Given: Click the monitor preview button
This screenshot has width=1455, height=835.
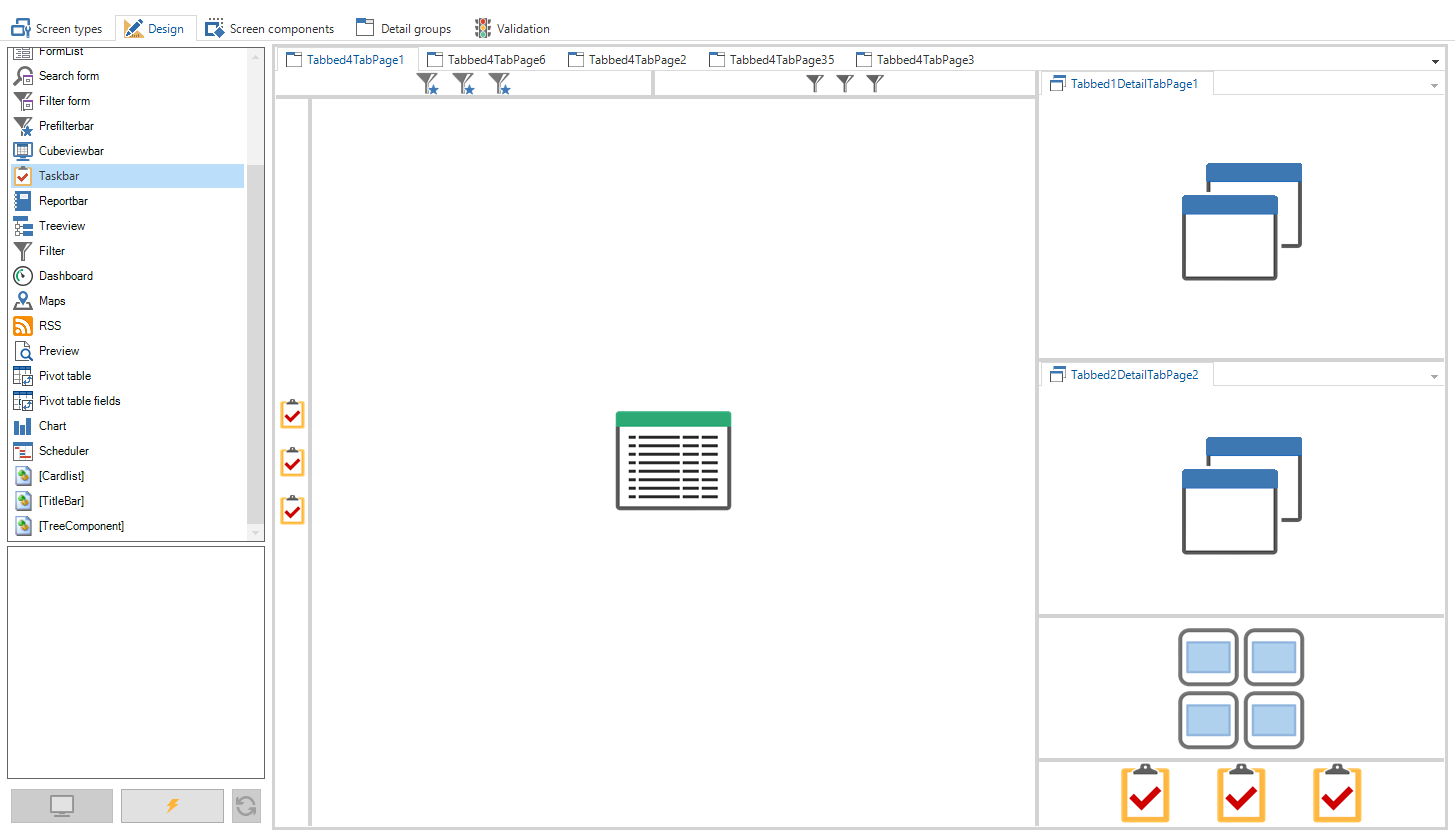Looking at the screenshot, I should click(x=62, y=805).
